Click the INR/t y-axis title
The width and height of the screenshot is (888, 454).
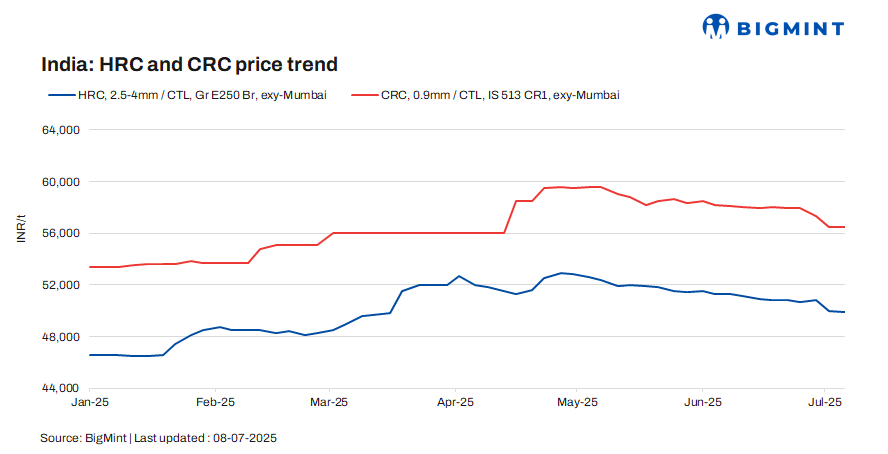click(x=21, y=227)
